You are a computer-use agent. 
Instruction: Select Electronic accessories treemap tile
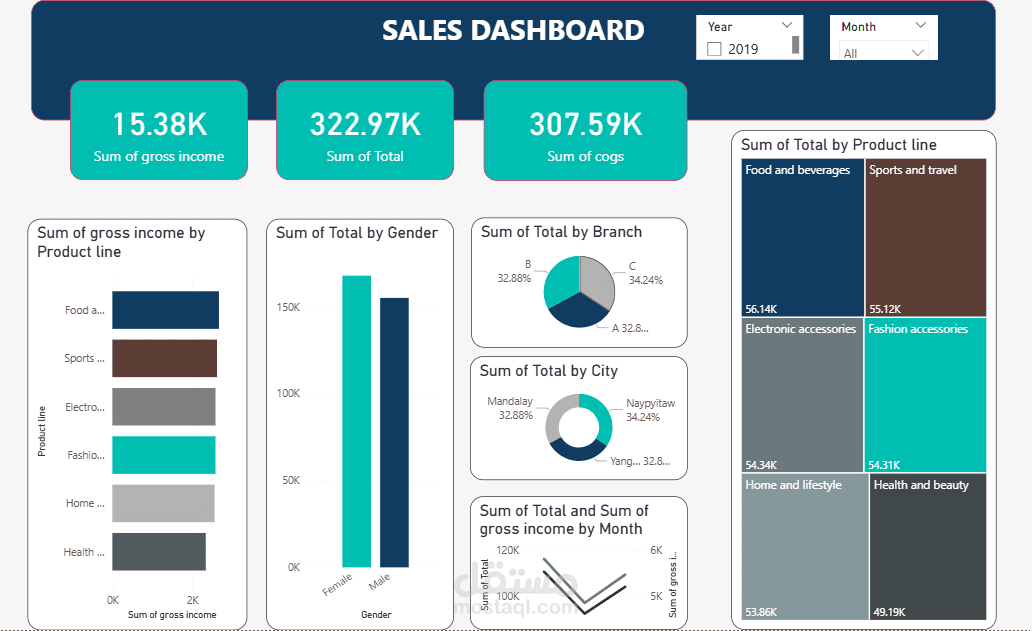point(802,395)
